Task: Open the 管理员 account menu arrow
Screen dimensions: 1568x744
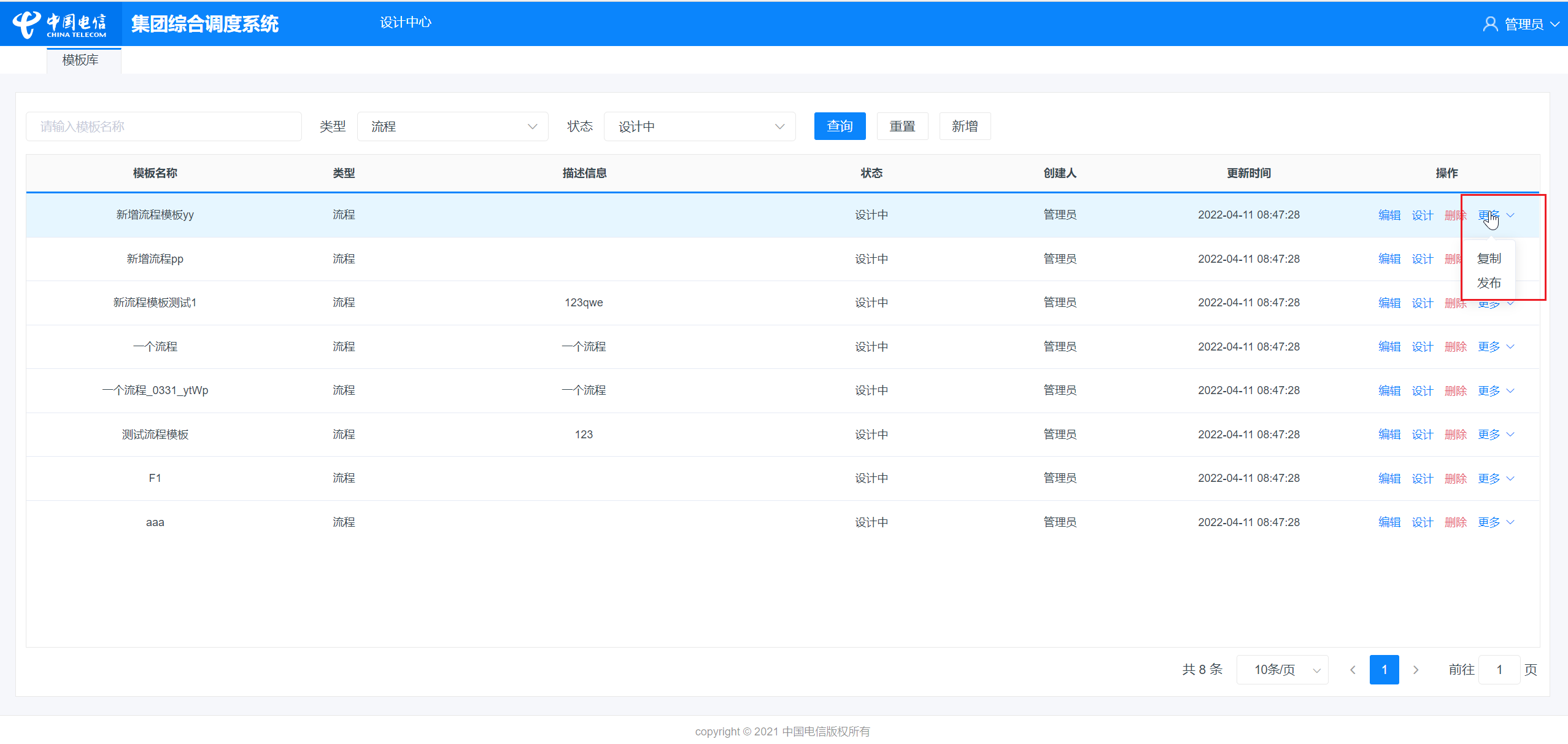Action: (1554, 25)
